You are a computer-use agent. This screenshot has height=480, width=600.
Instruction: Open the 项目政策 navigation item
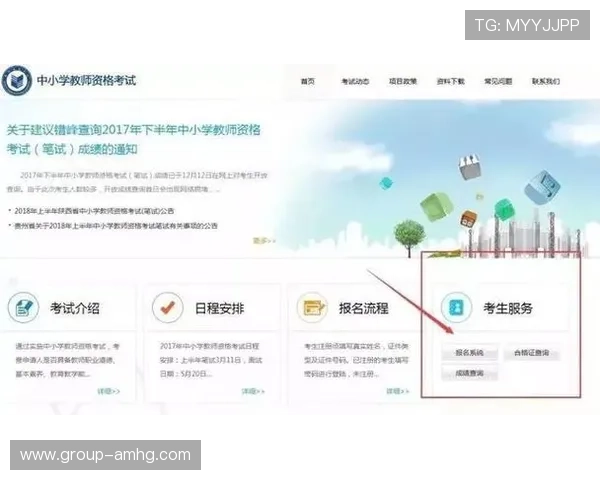click(x=403, y=81)
